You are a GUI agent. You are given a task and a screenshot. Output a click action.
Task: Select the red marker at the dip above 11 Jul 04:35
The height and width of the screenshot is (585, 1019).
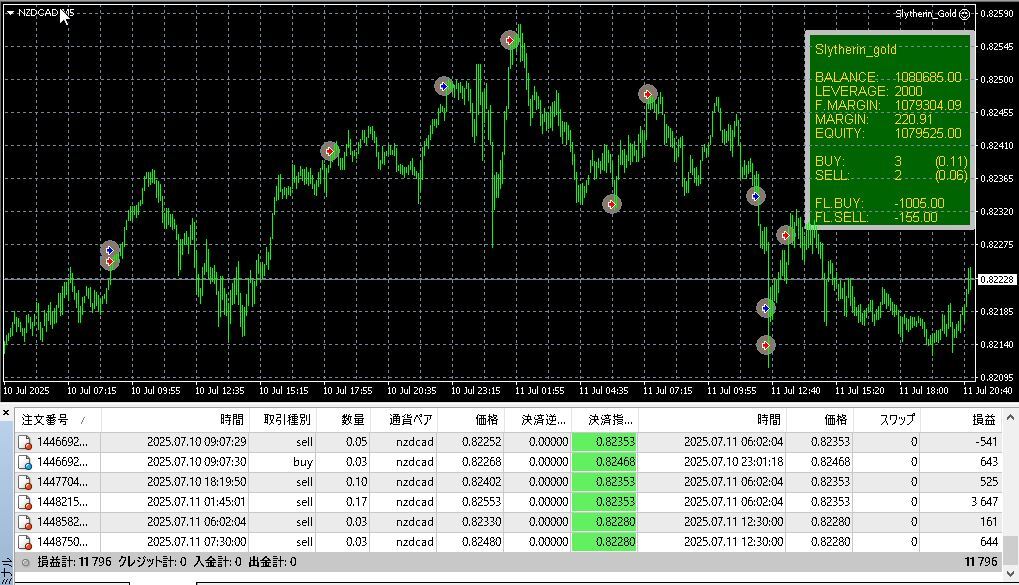tap(612, 204)
